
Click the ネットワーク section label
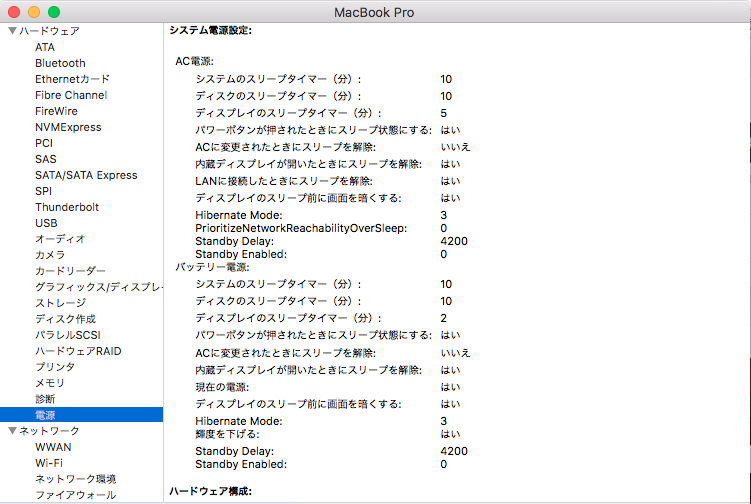tap(49, 431)
